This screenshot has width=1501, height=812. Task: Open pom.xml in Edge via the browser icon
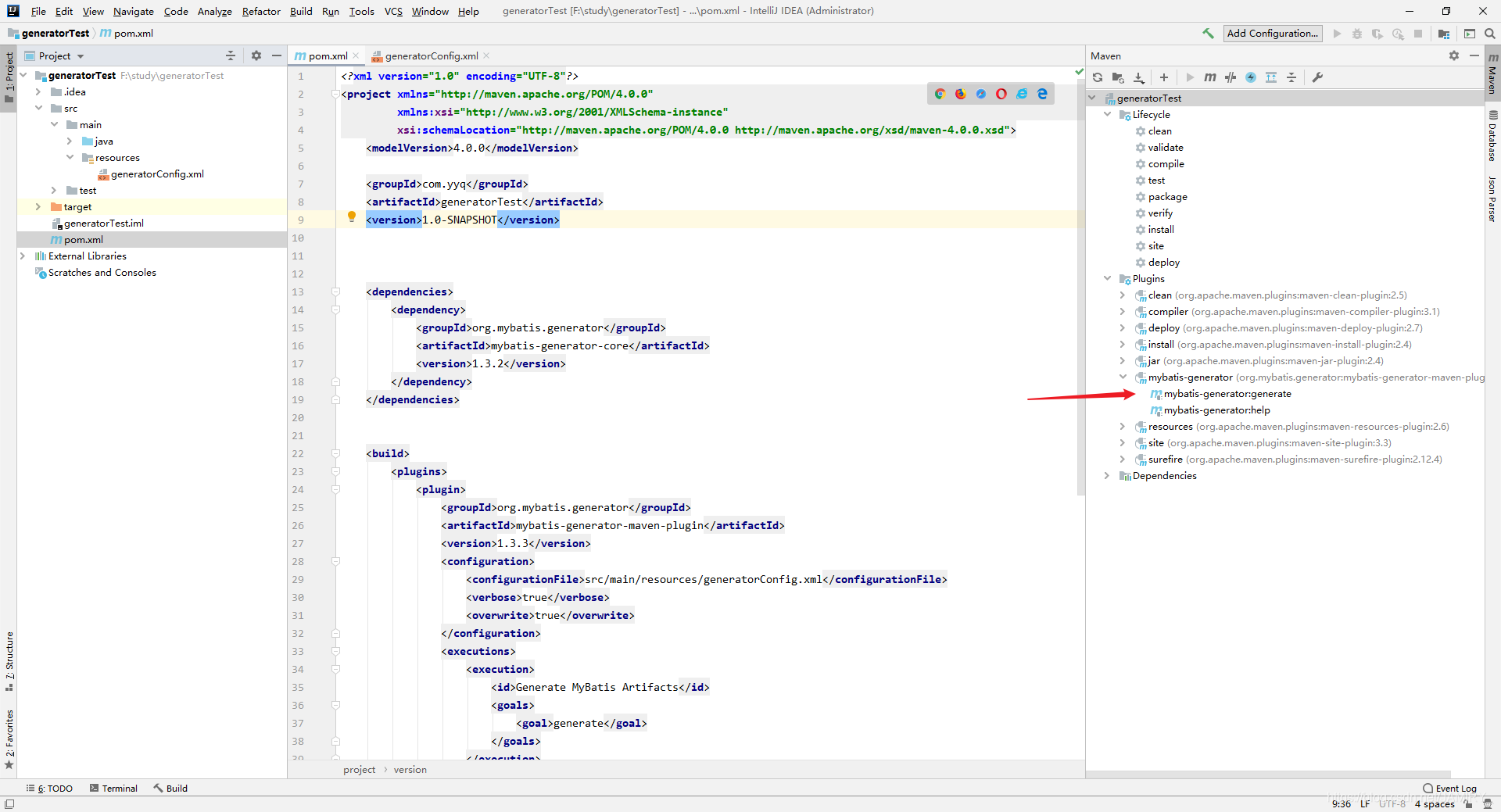(x=1042, y=94)
